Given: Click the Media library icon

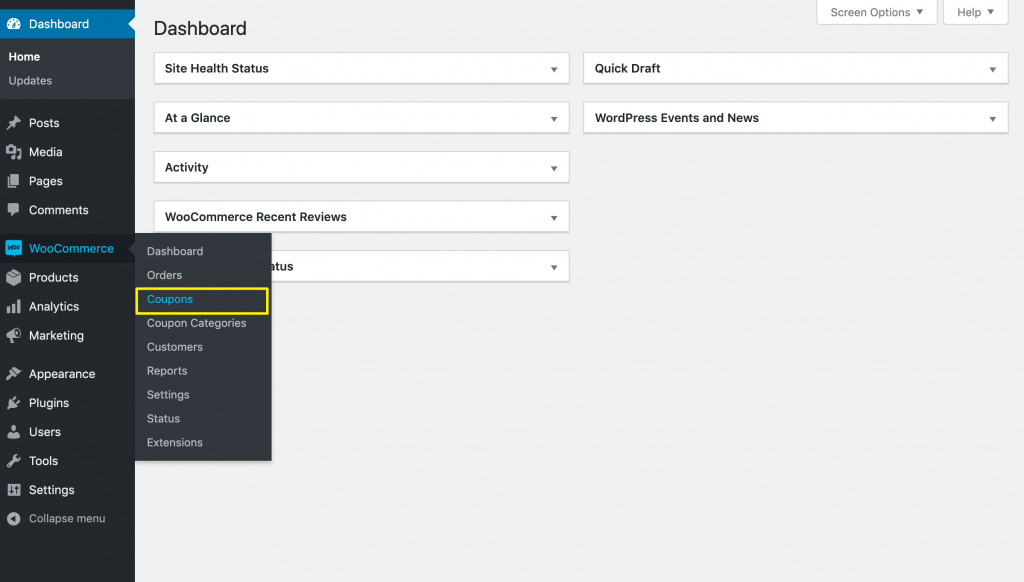Looking at the screenshot, I should (14, 152).
